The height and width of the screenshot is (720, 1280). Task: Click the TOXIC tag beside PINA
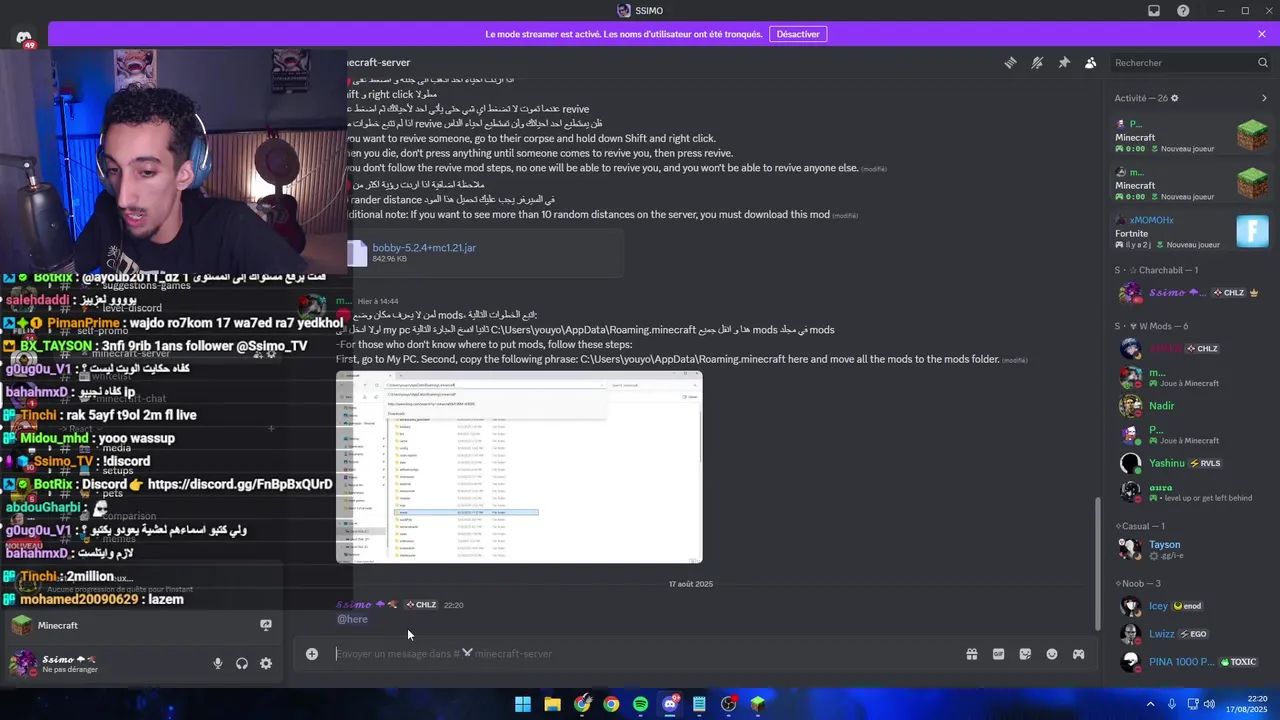(1238, 662)
